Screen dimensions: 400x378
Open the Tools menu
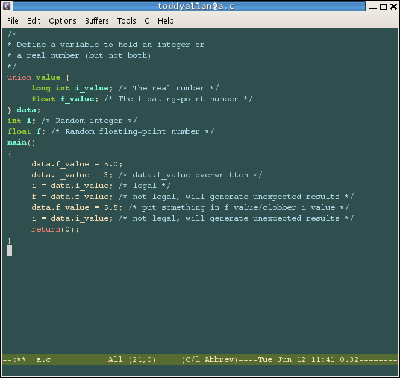[x=126, y=21]
